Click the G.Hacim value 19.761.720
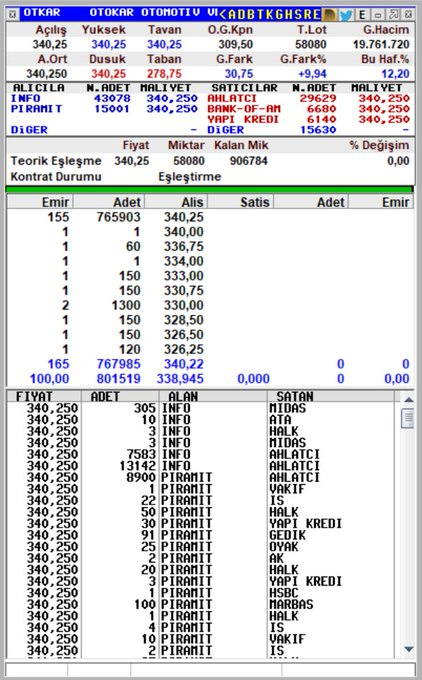 point(381,44)
